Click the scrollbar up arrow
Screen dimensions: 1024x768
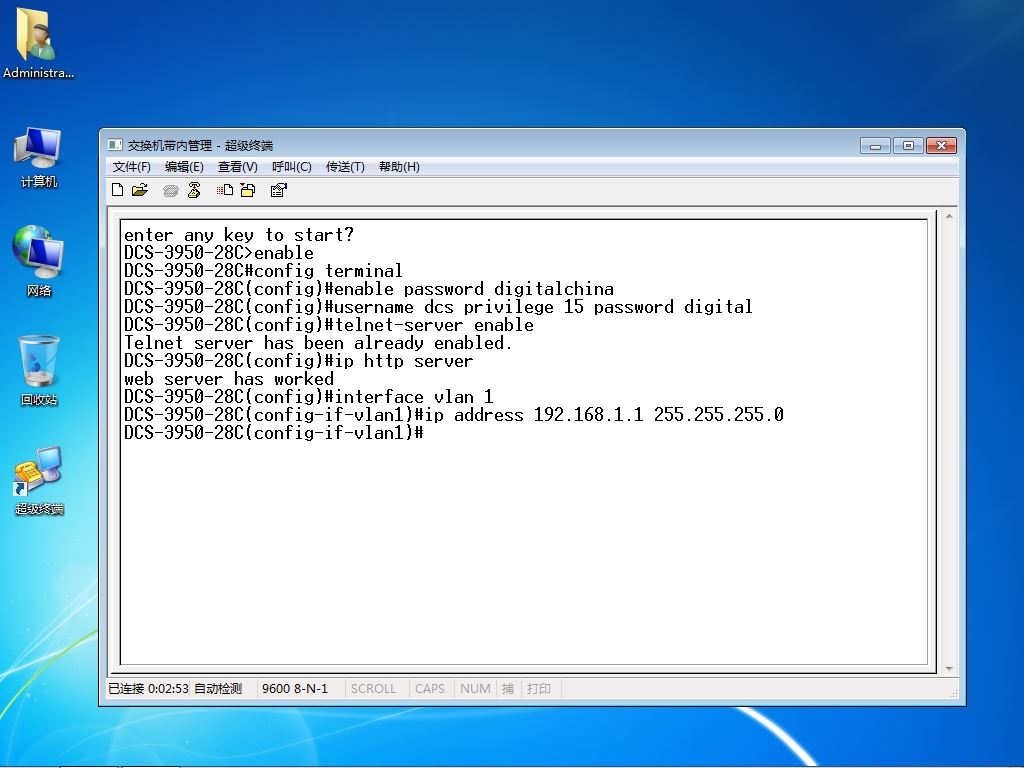[x=949, y=216]
